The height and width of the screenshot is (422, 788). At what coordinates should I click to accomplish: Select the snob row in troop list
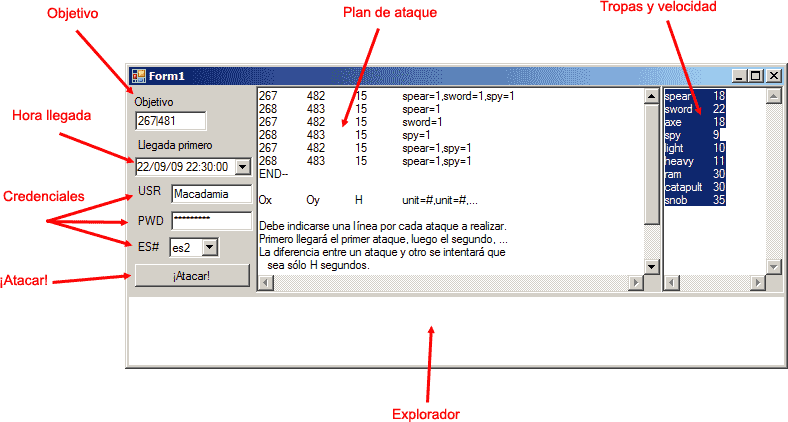695,200
